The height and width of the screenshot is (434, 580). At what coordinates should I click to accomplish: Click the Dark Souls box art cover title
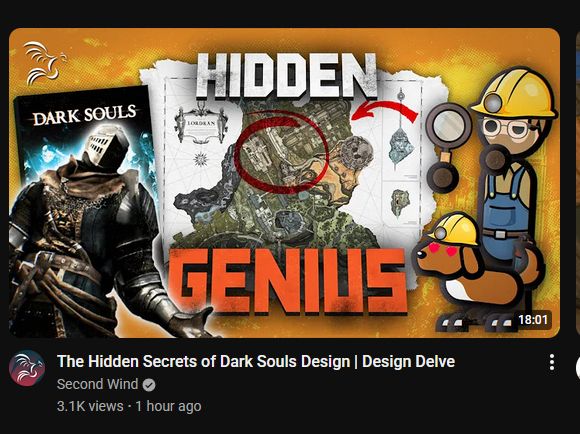tap(85, 114)
